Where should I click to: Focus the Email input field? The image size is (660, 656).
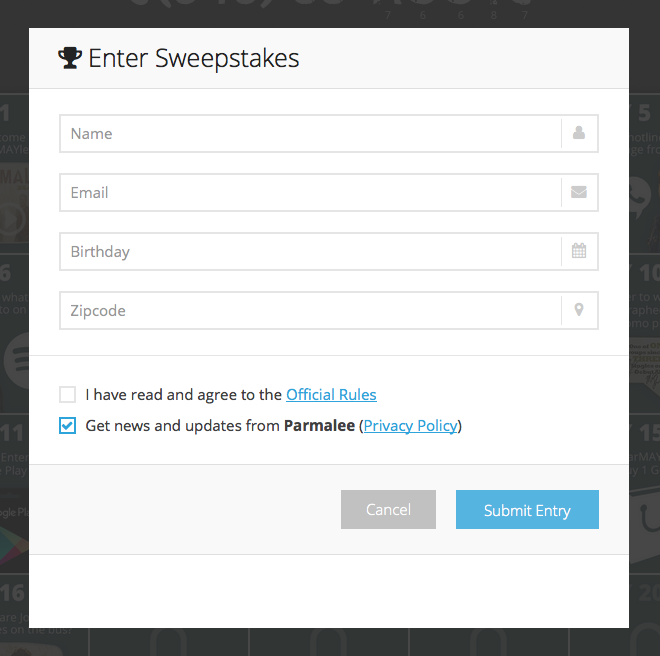point(311,192)
